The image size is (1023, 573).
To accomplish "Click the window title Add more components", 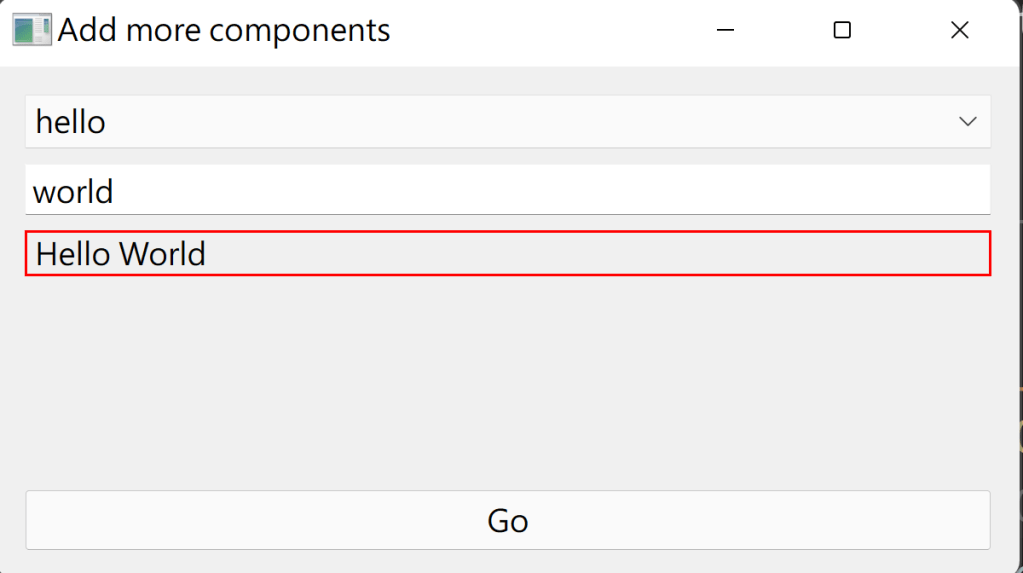I will pos(224,30).
